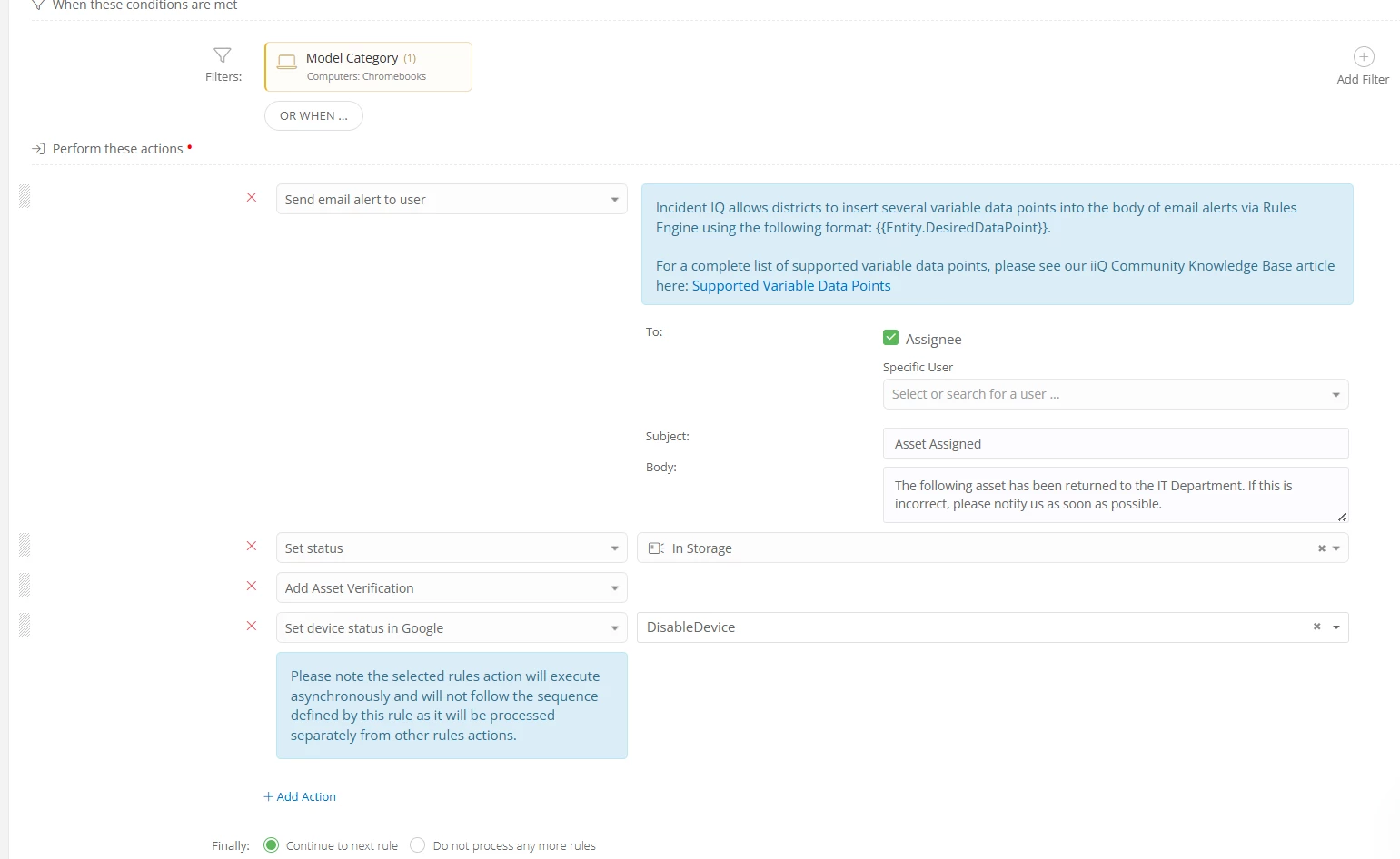Image resolution: width=1400 pixels, height=859 pixels.
Task: Click the 'Perform these actions' heading
Action: point(118,149)
